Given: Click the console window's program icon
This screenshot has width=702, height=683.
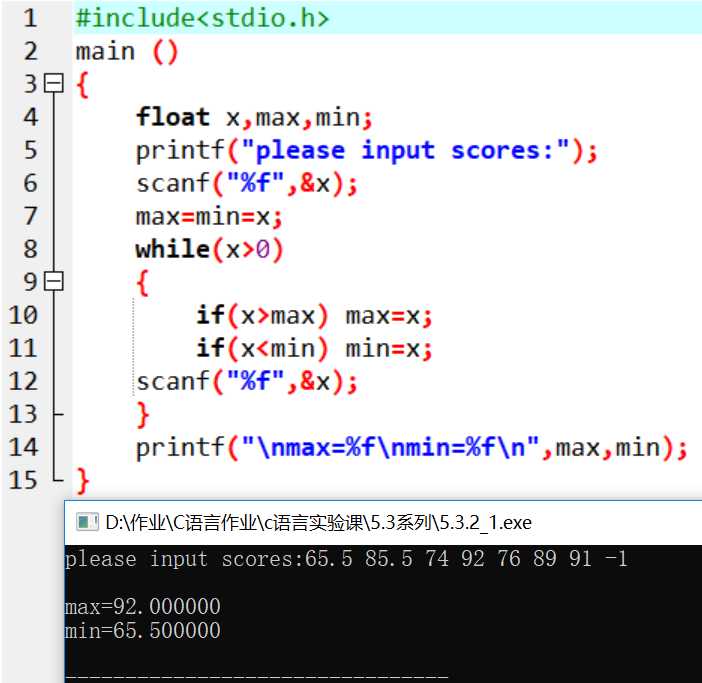Looking at the screenshot, I should 87,522.
